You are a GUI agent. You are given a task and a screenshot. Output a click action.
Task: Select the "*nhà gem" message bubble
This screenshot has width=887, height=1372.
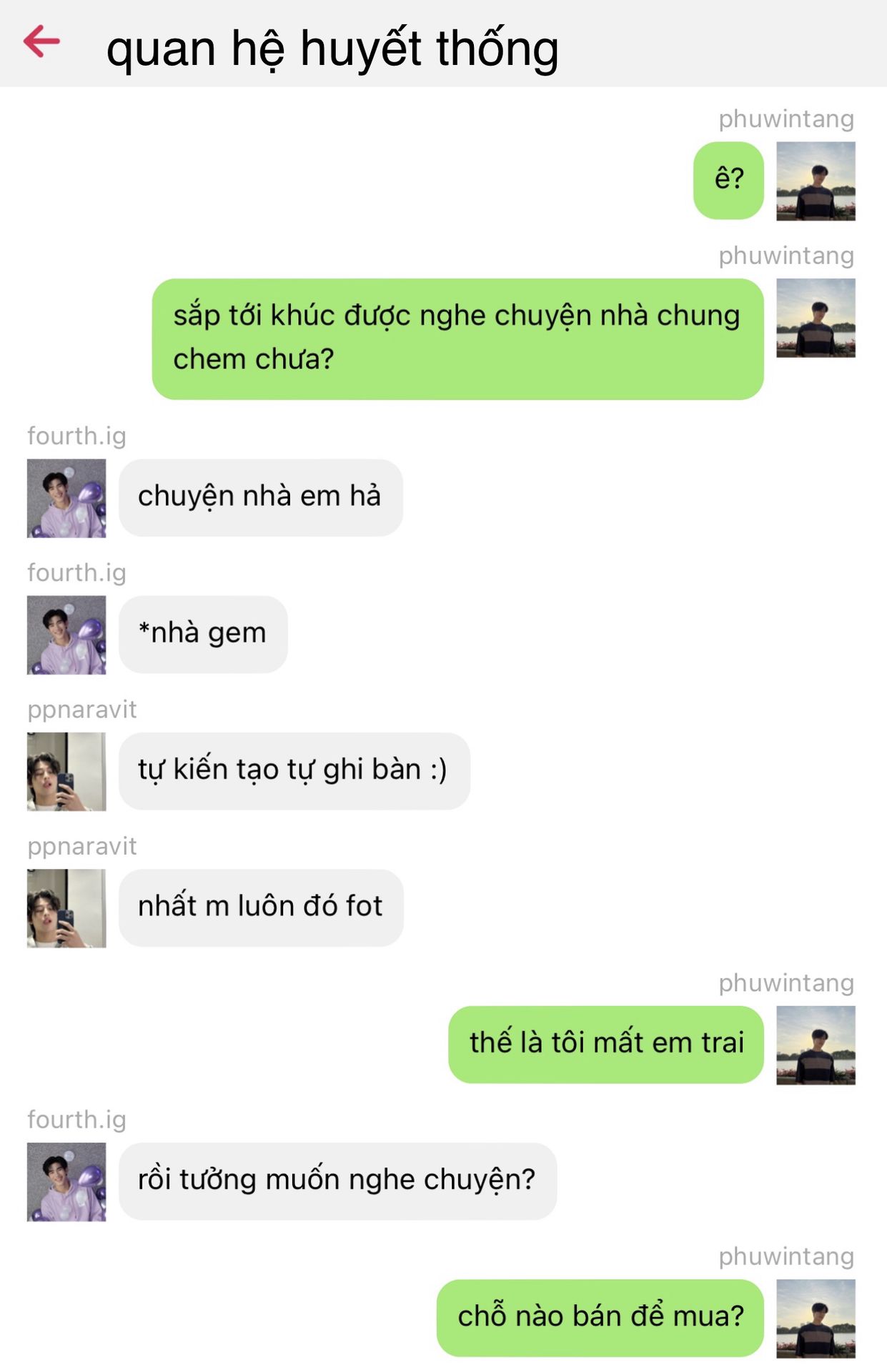(203, 634)
